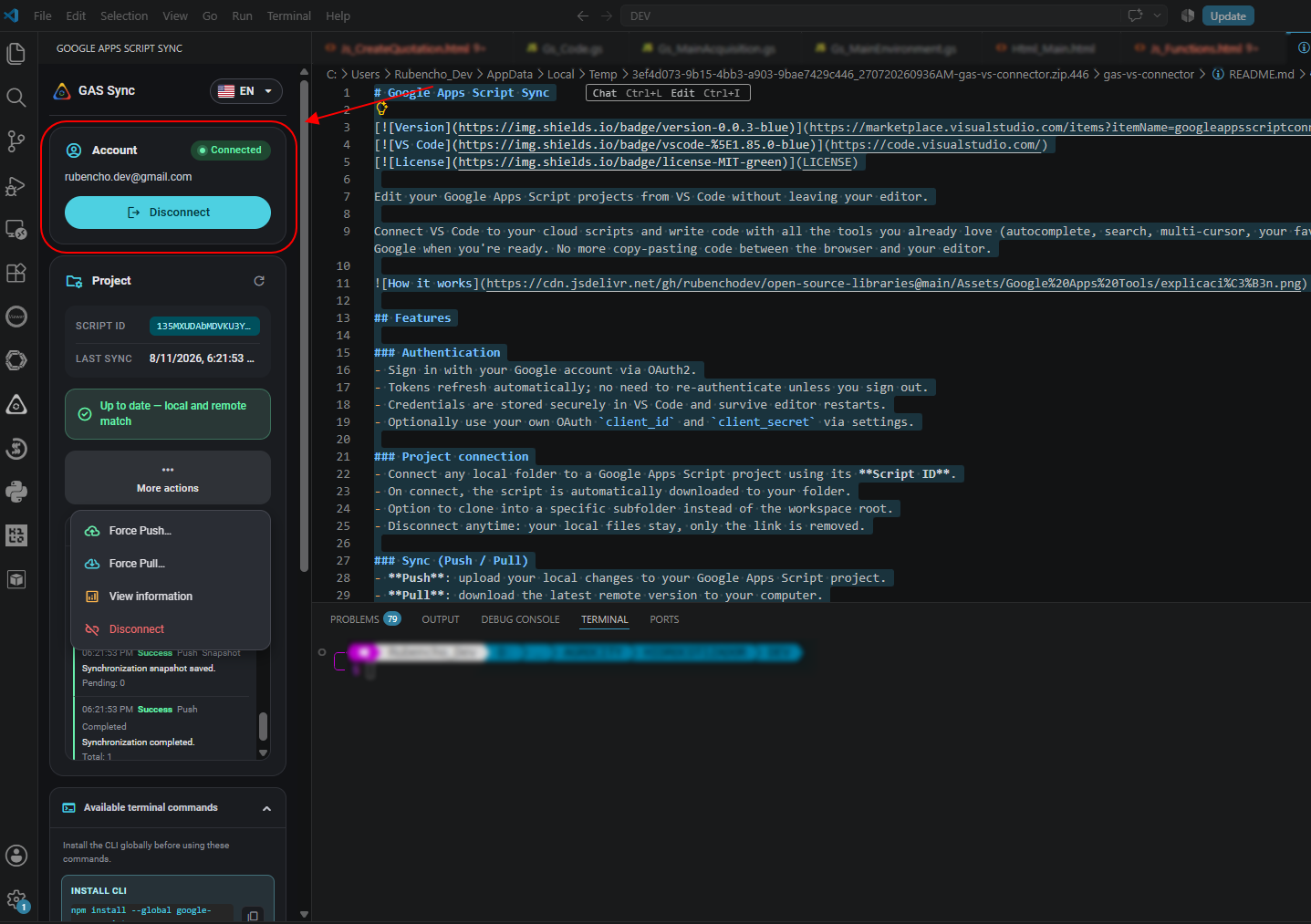Open the dropdown arrow next to chat icon
Image resolution: width=1311 pixels, height=924 pixels.
[x=1158, y=16]
